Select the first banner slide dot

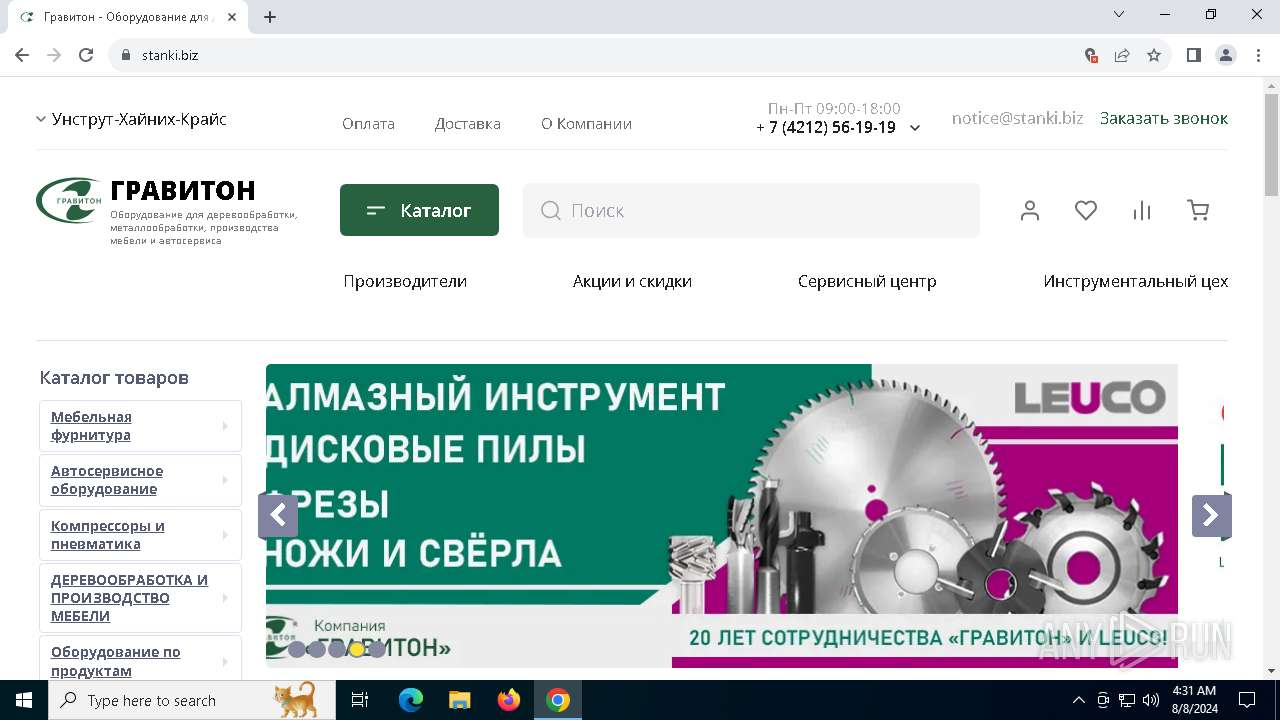click(296, 649)
